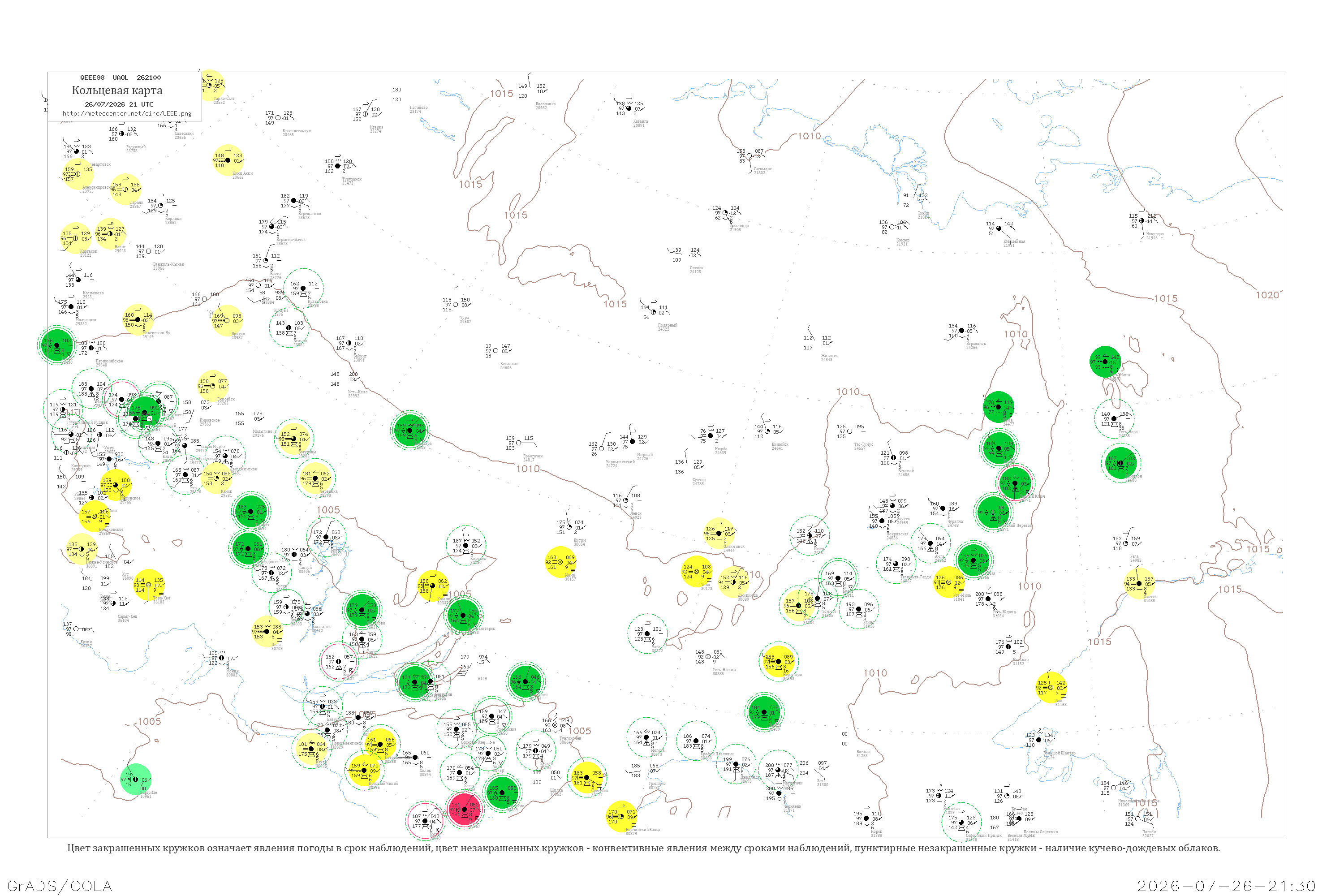Click the "Колпашево" station name
1344x896 pixels.
pos(93,293)
